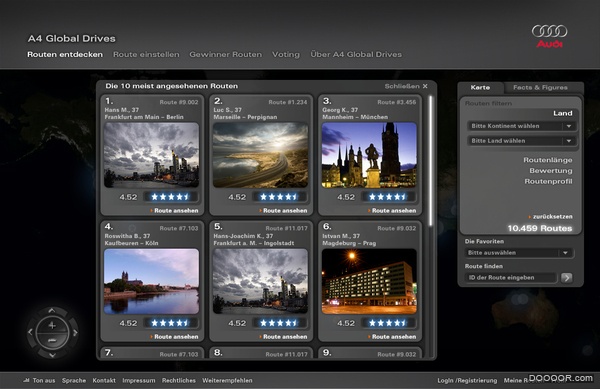Rate the Magdeburg – Prag route stars
The height and width of the screenshot is (389, 600).
pyautogui.click(x=388, y=323)
